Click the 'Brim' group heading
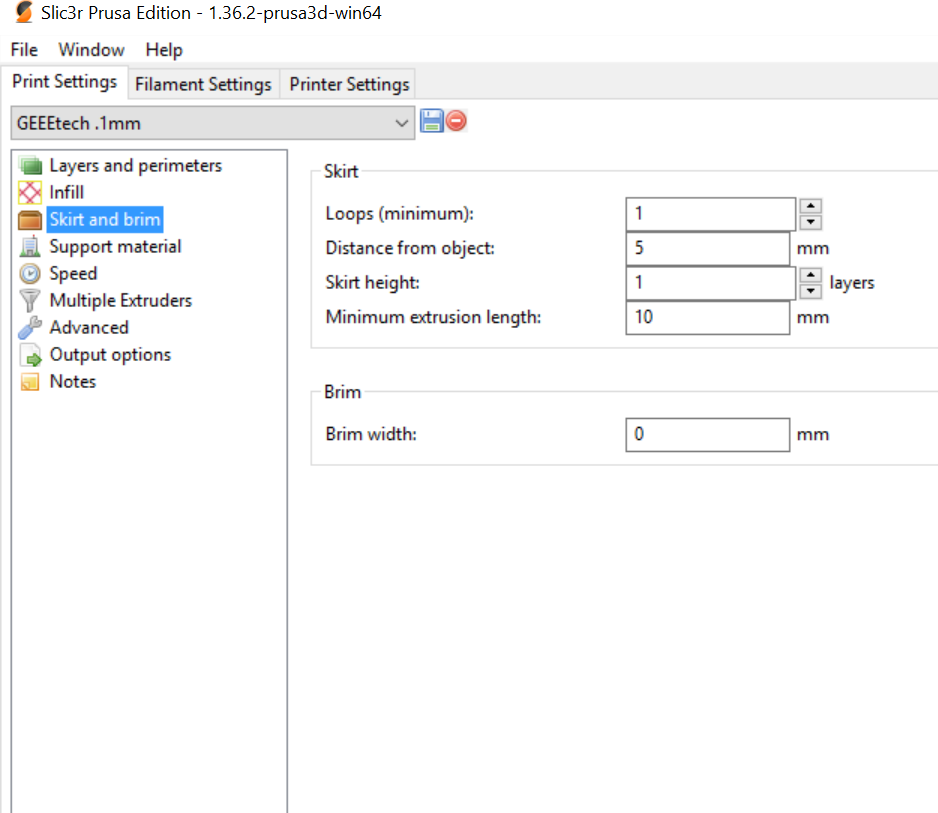This screenshot has width=938, height=813. click(x=342, y=392)
